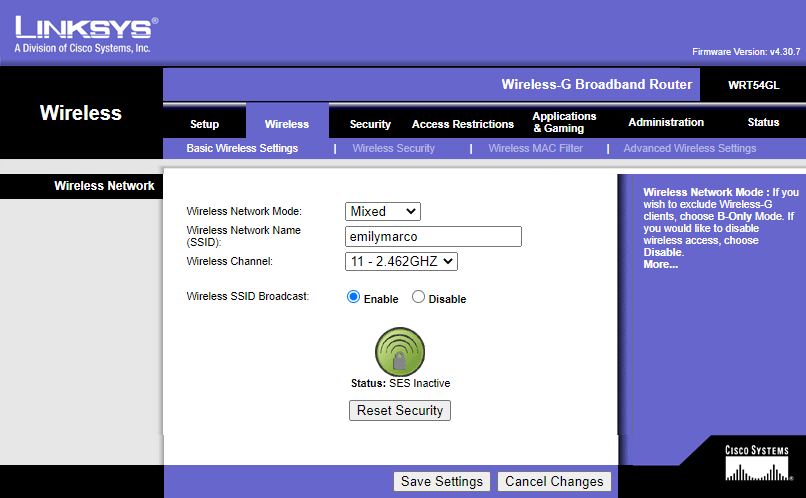The height and width of the screenshot is (498, 806).
Task: Open Wireless MAC Filter subtab
Action: click(x=536, y=148)
